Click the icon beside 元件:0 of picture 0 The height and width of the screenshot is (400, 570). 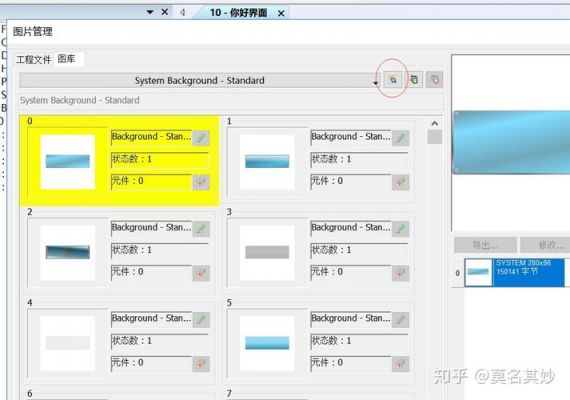201,182
